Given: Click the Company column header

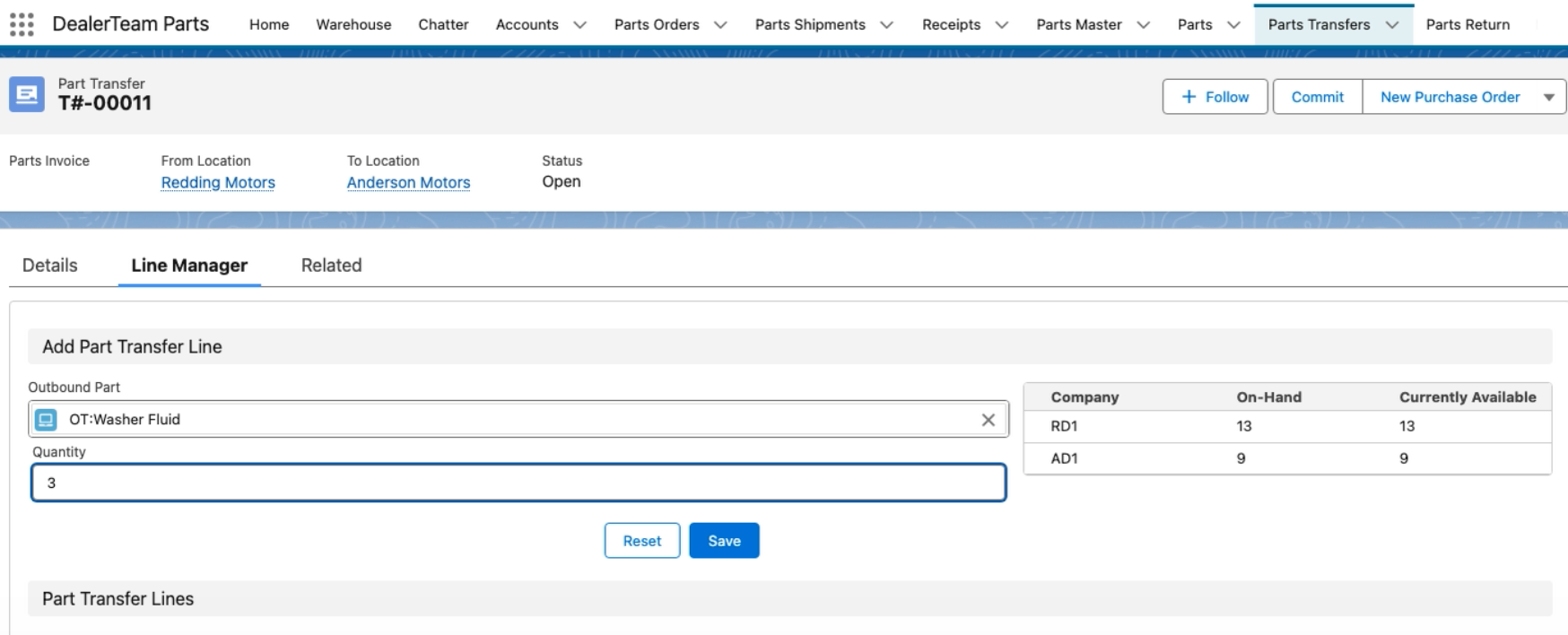Looking at the screenshot, I should click(x=1085, y=397).
